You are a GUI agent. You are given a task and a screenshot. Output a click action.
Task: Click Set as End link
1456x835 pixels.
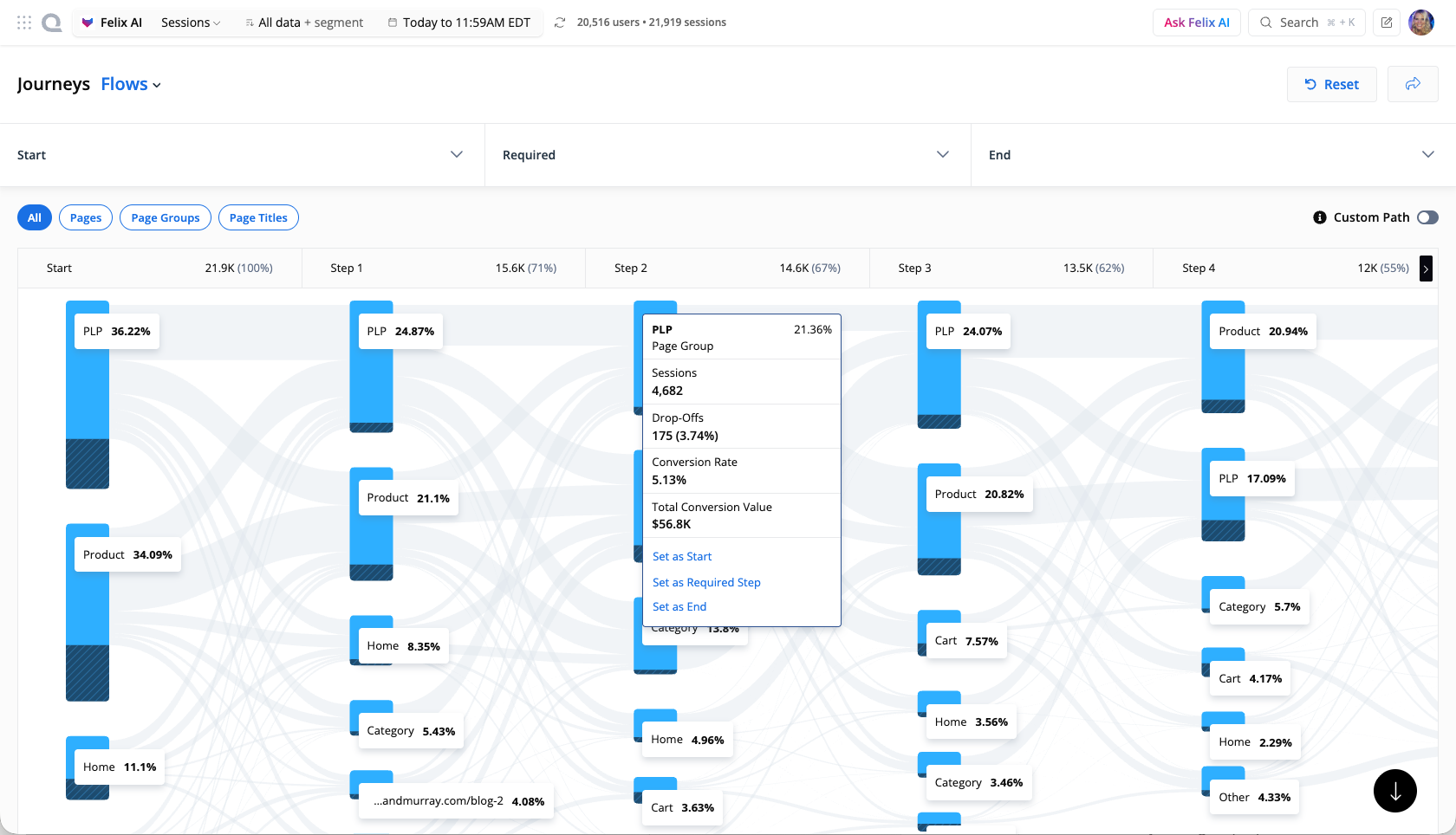[x=679, y=606]
